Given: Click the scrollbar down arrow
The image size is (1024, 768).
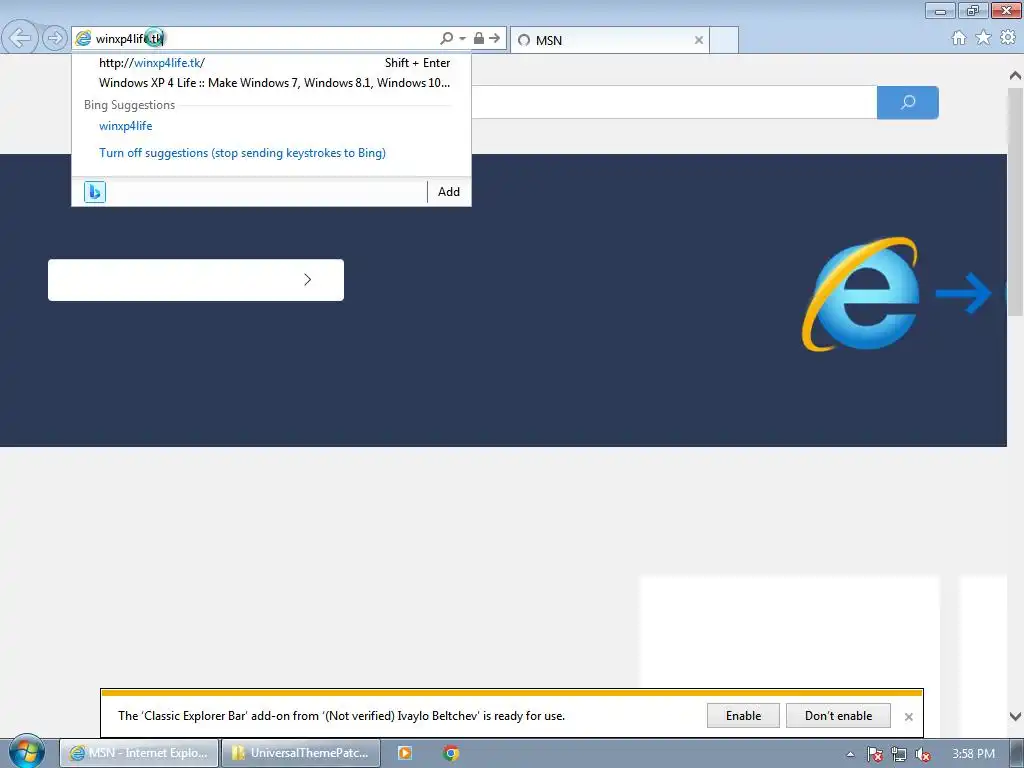Looking at the screenshot, I should 1016,716.
